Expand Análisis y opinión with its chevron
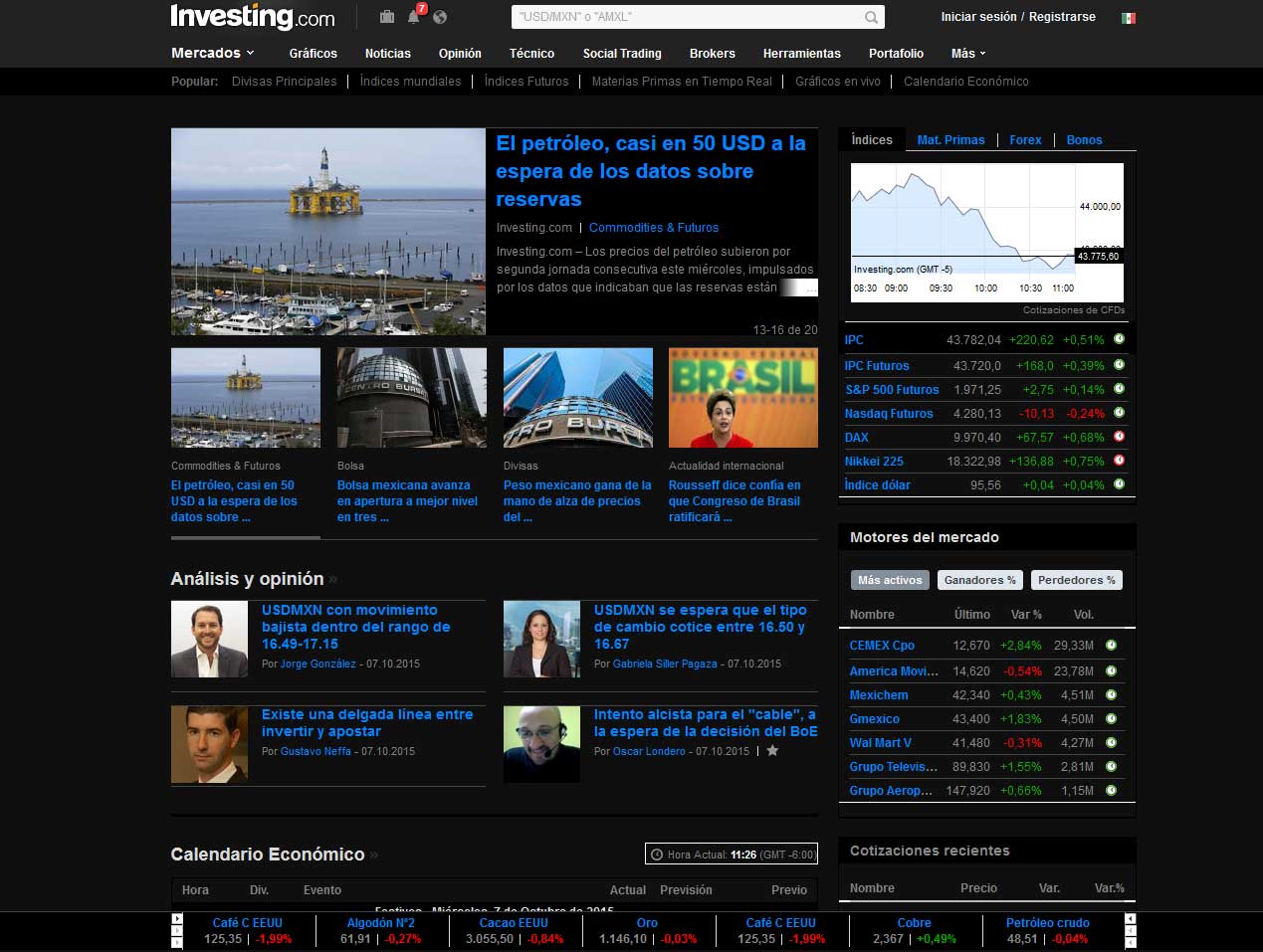Image resolution: width=1263 pixels, height=952 pixels. (333, 578)
